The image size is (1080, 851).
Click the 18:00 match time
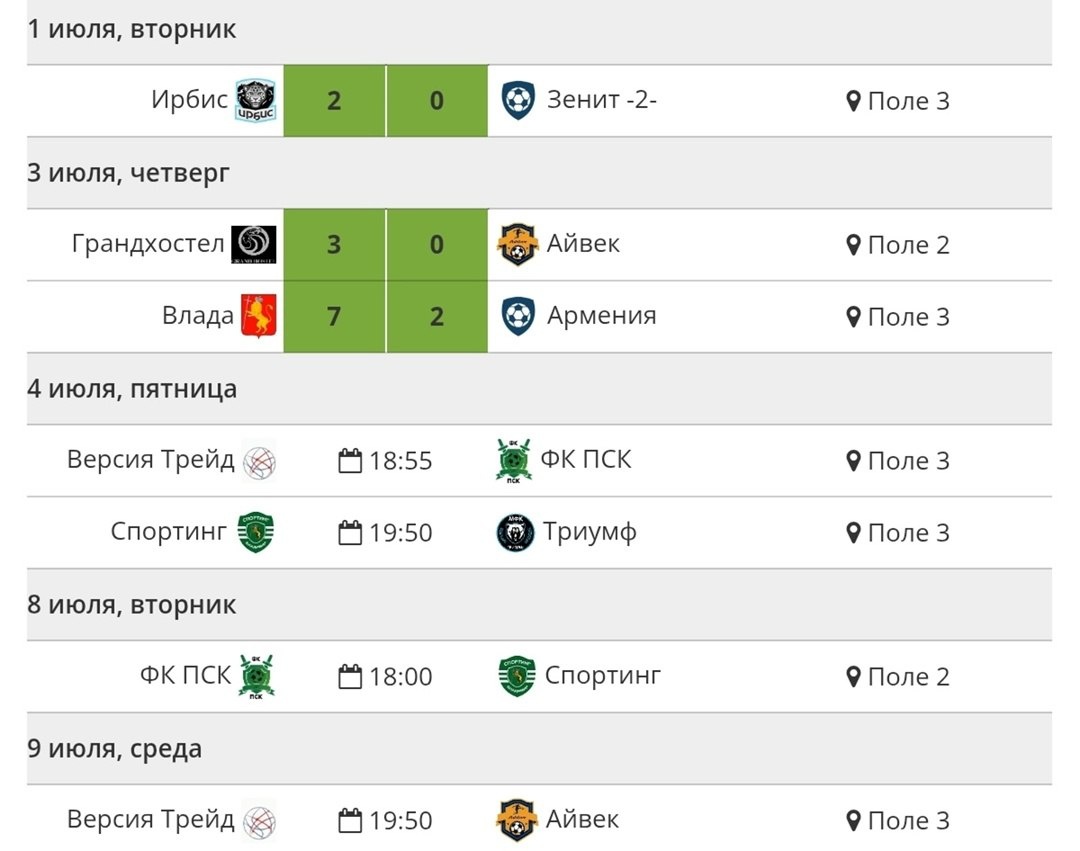400,677
